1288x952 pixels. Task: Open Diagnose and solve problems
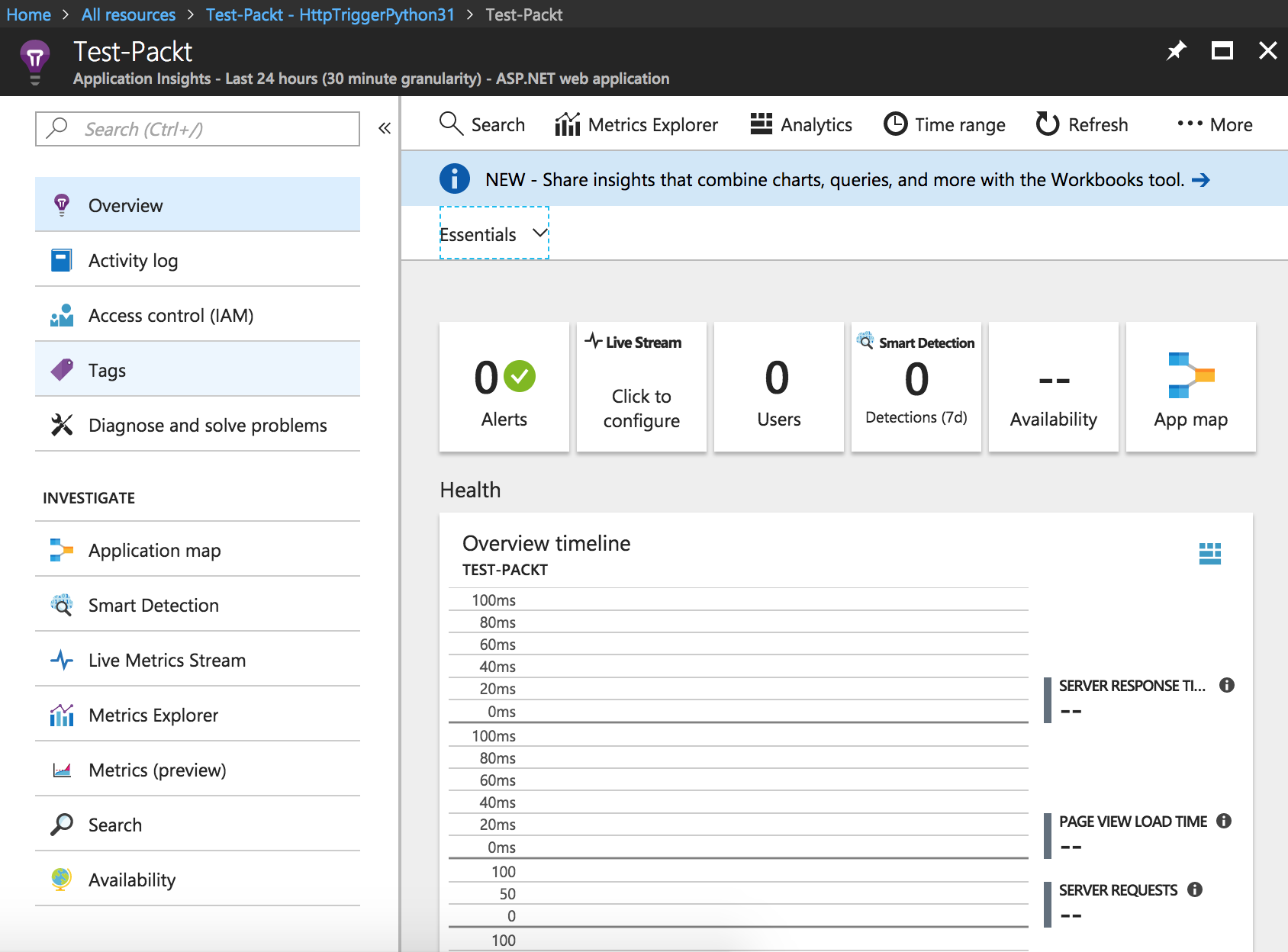(198, 425)
